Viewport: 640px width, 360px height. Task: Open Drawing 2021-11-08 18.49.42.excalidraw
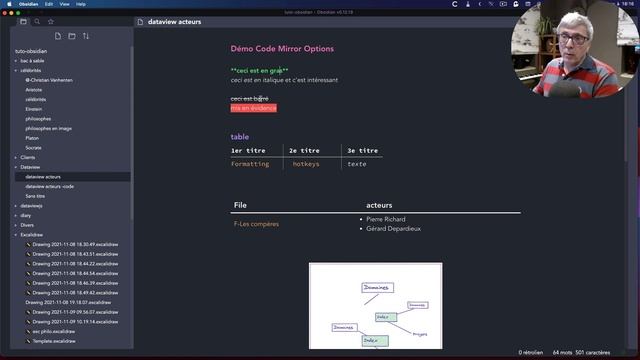75,293
